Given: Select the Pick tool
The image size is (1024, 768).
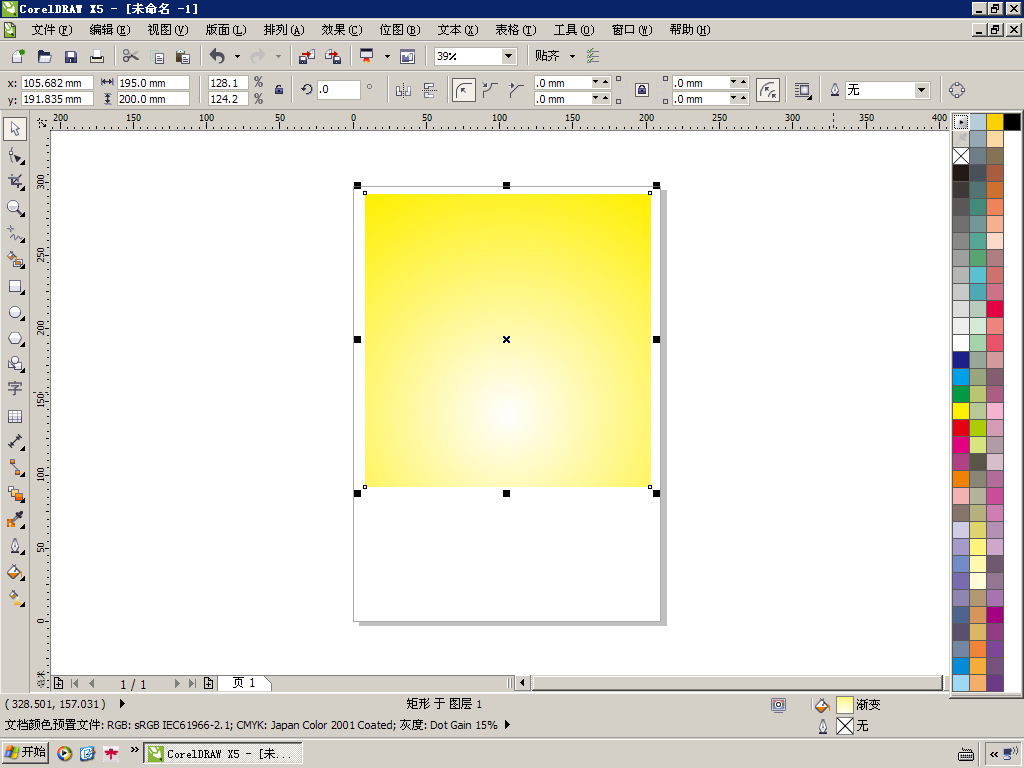Looking at the screenshot, I should point(15,129).
